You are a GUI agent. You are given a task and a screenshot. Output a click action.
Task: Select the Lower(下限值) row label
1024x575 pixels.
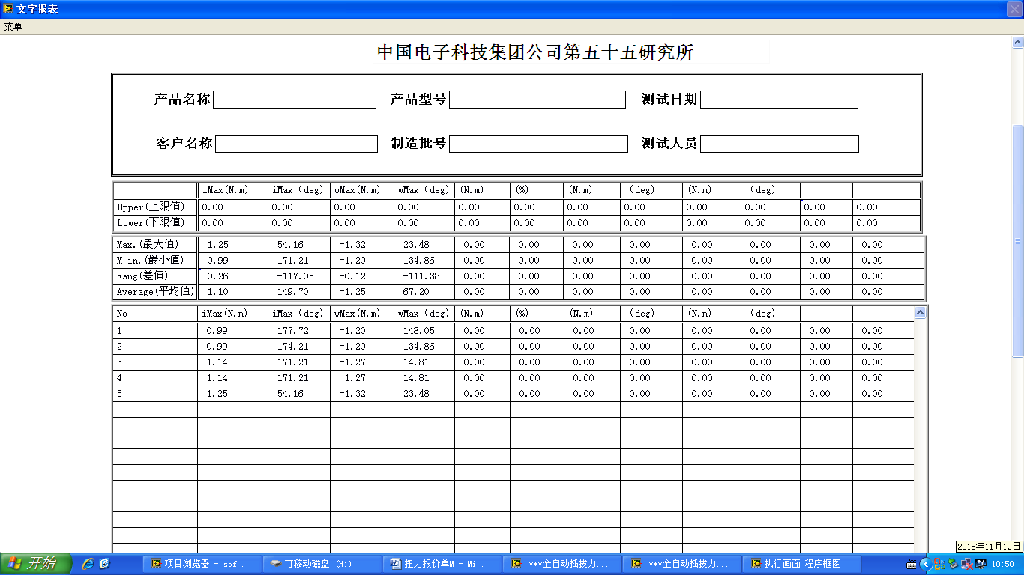151,222
